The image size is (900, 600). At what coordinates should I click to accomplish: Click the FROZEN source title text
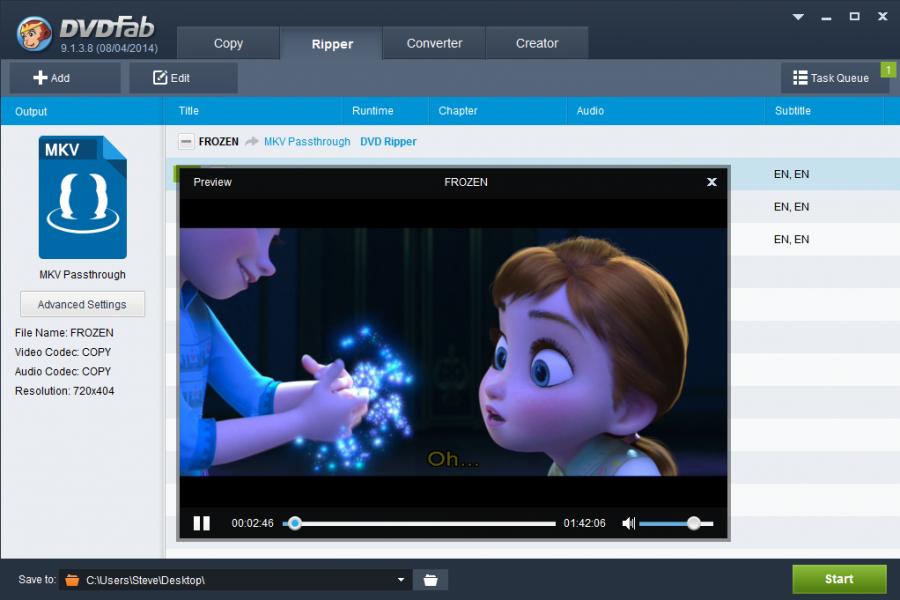(219, 141)
